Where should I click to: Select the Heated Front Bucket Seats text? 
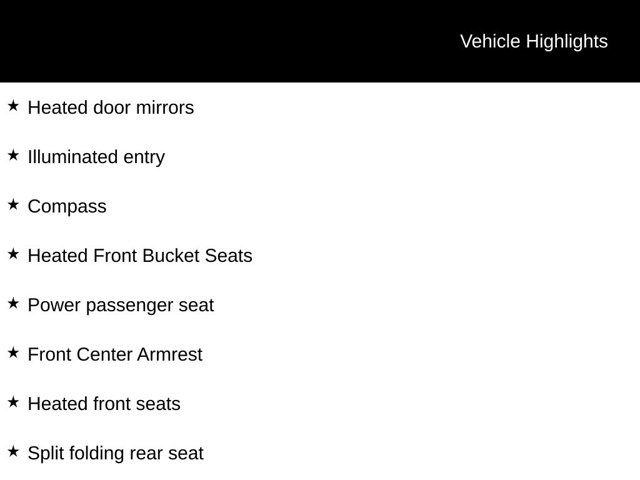140,256
